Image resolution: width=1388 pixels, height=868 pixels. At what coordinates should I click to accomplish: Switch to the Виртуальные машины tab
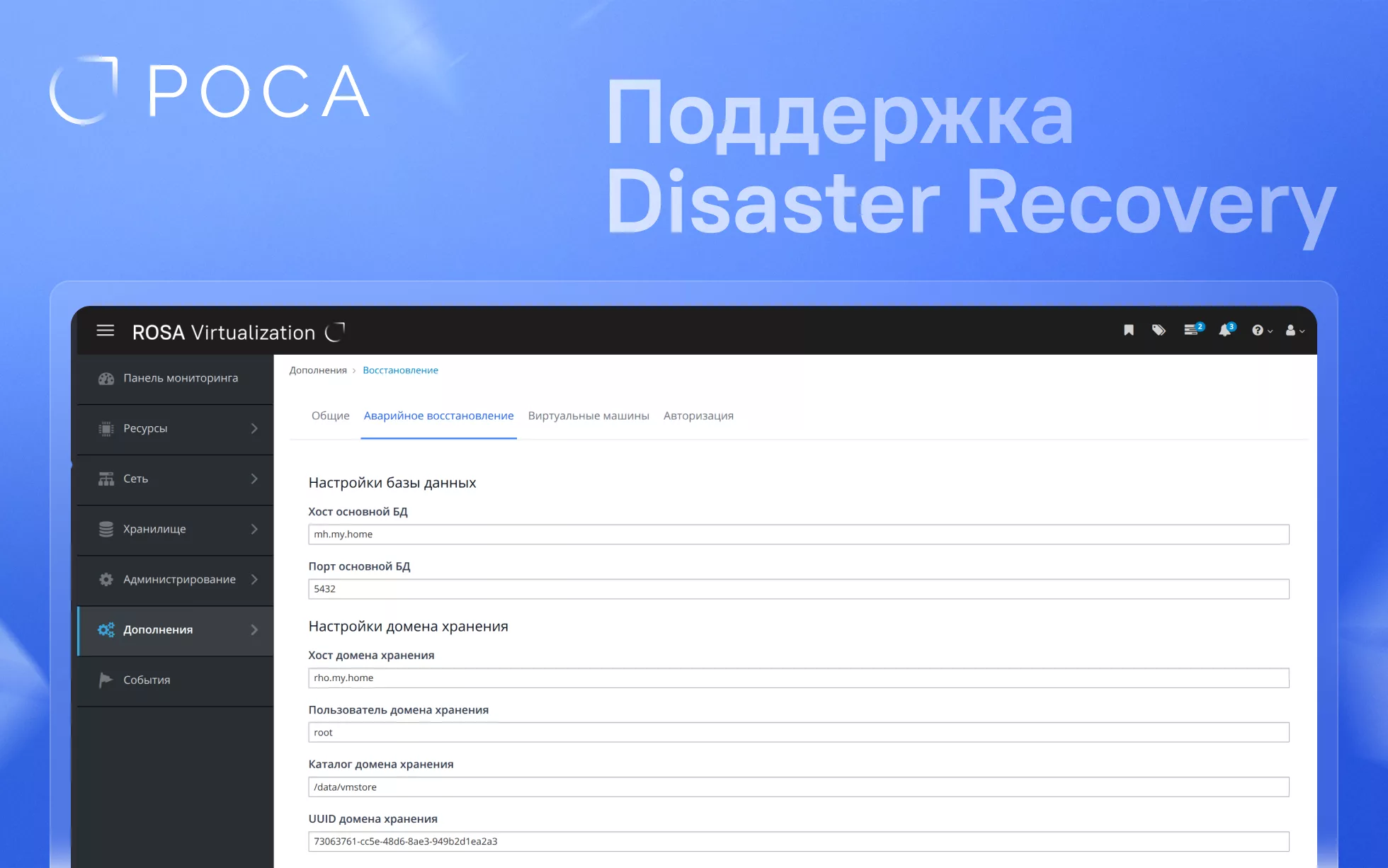[588, 416]
